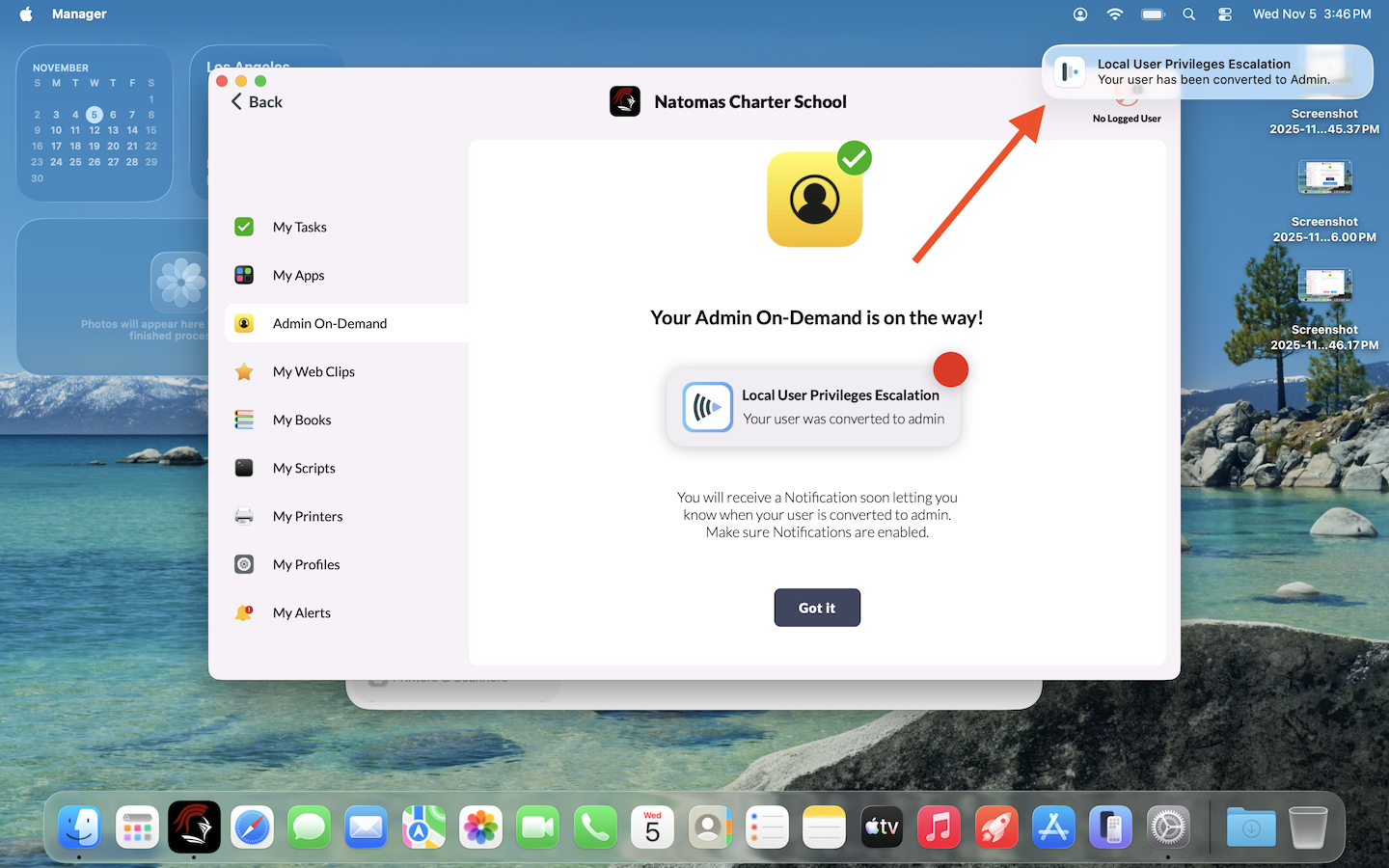Click the No Logged User label
This screenshot has width=1389, height=868.
point(1127,119)
